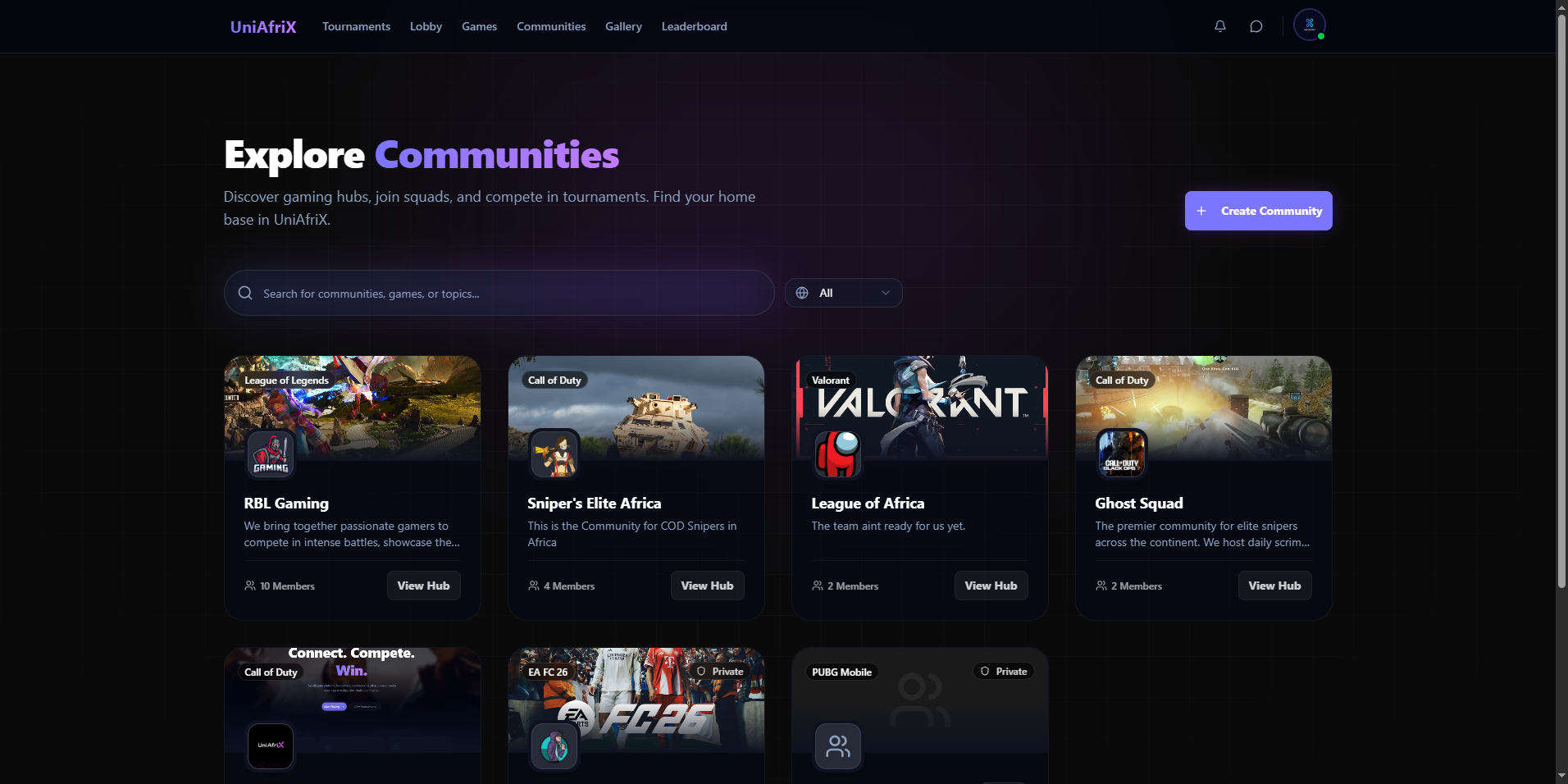The width and height of the screenshot is (1568, 784).
Task: Open the Tournaments nav item
Action: click(356, 26)
